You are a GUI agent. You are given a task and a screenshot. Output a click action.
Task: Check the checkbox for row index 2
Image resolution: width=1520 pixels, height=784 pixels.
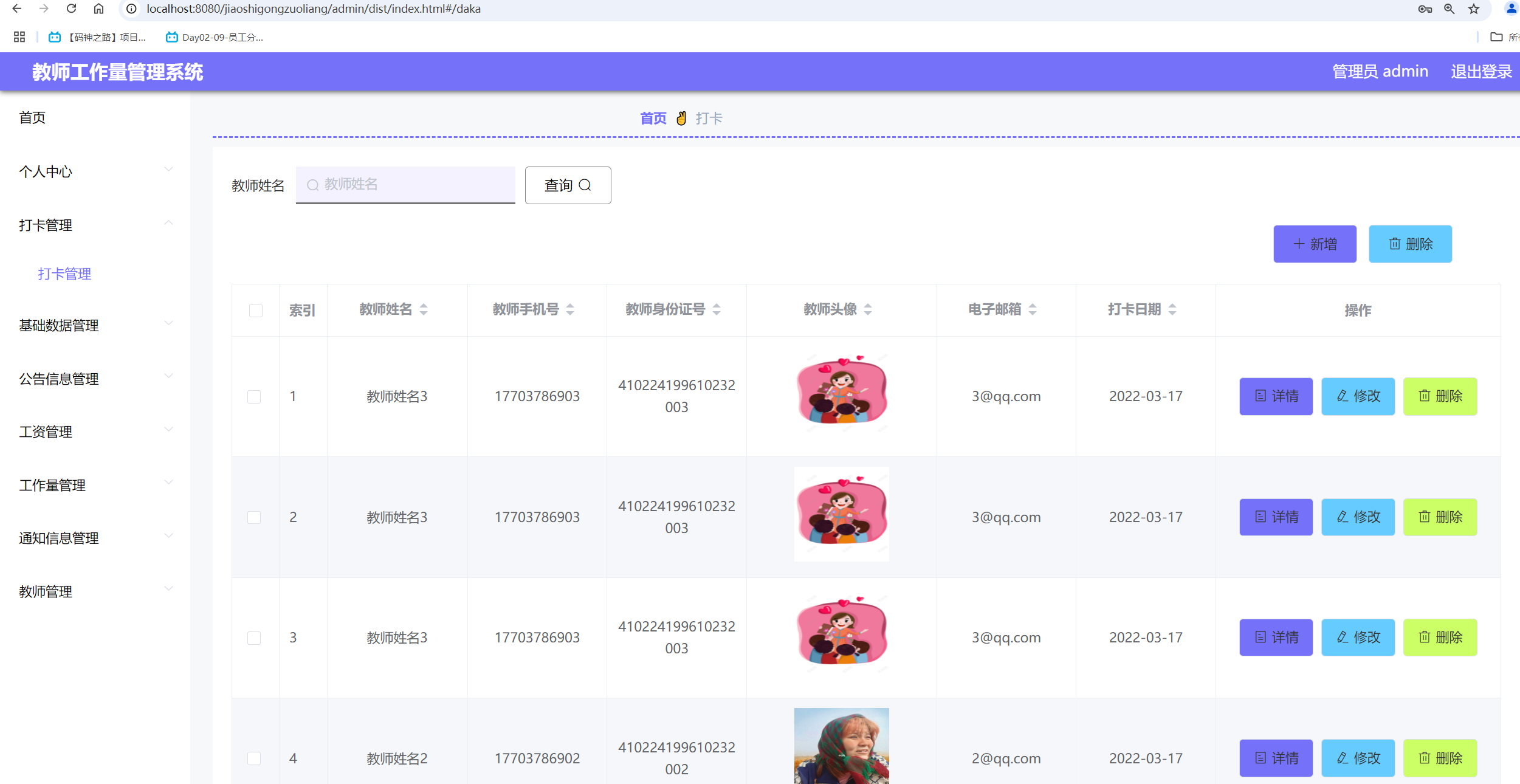pos(255,517)
